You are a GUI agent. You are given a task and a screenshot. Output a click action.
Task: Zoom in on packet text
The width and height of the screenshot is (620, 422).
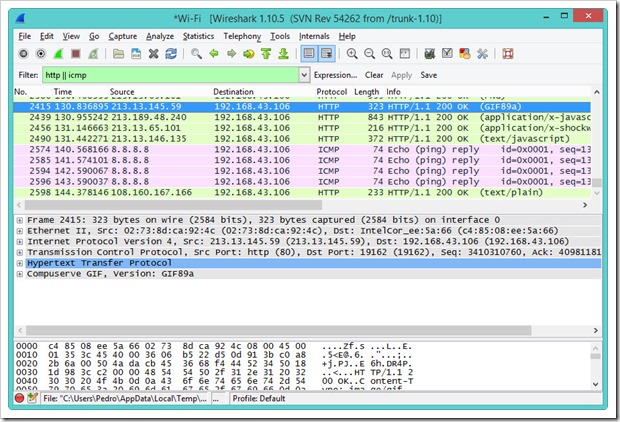(x=352, y=53)
